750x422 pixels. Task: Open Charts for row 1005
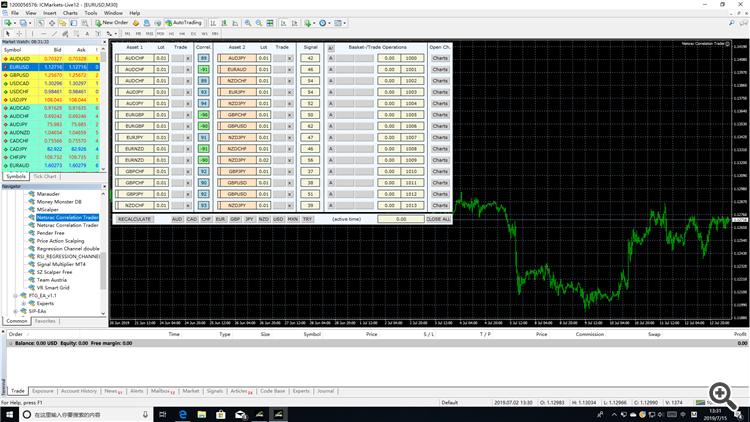click(440, 115)
